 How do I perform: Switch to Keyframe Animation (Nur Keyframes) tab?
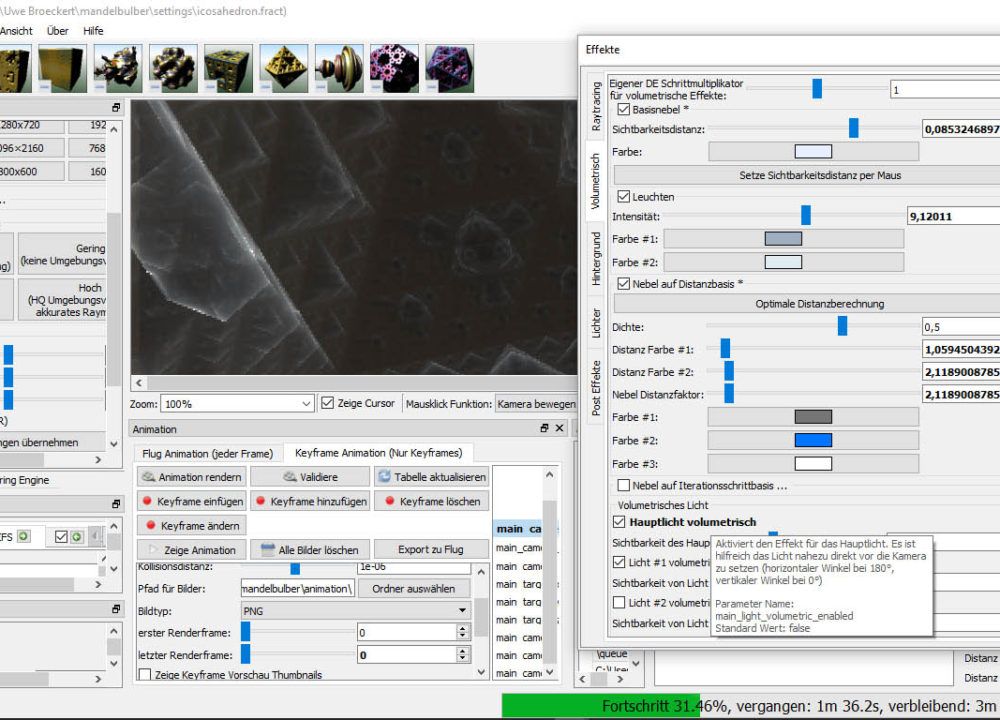coord(378,453)
